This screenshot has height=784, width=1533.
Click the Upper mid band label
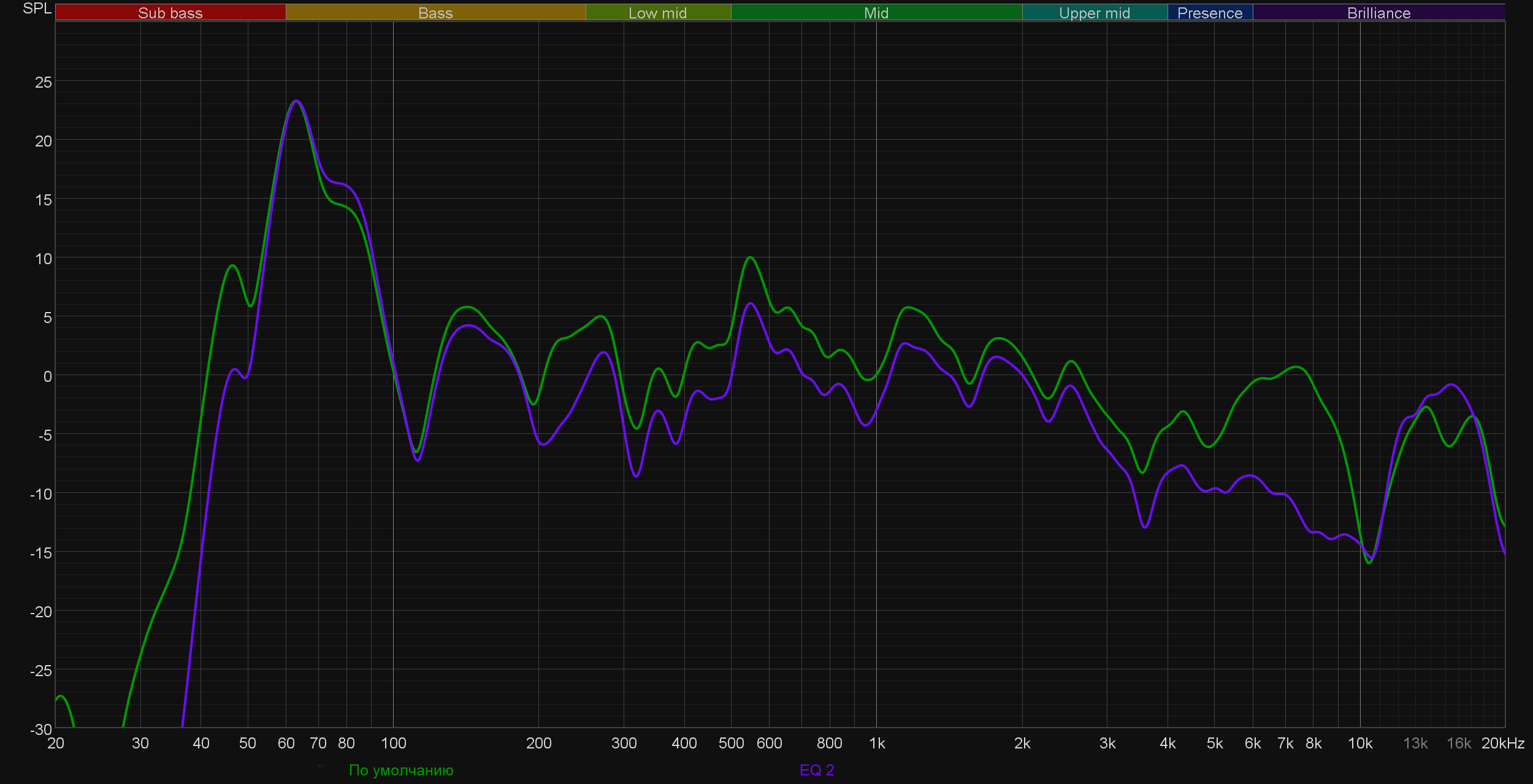pyautogui.click(x=1094, y=13)
